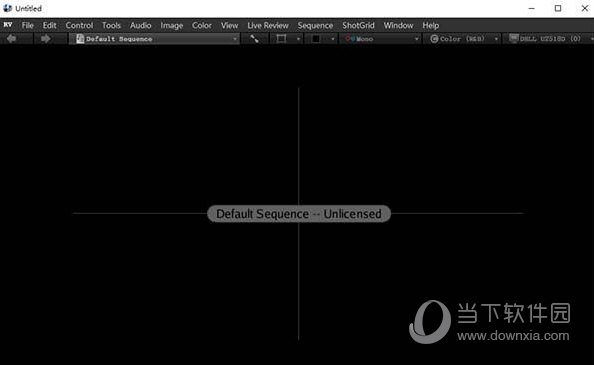Open the Edit menu
Viewport: 594px width, 365px height.
(49, 25)
